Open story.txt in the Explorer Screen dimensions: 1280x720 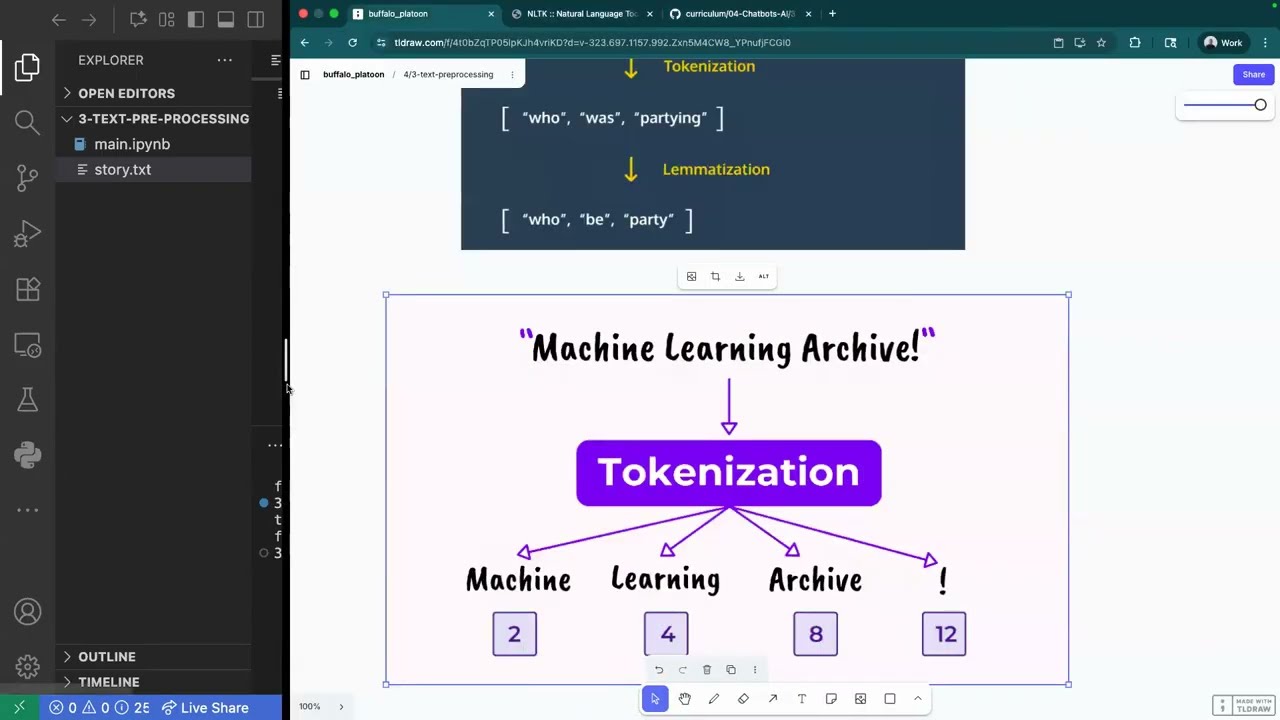pos(122,170)
